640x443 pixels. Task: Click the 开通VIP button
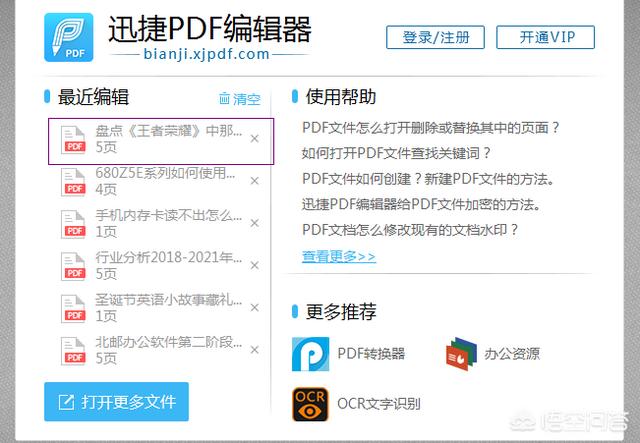point(545,37)
